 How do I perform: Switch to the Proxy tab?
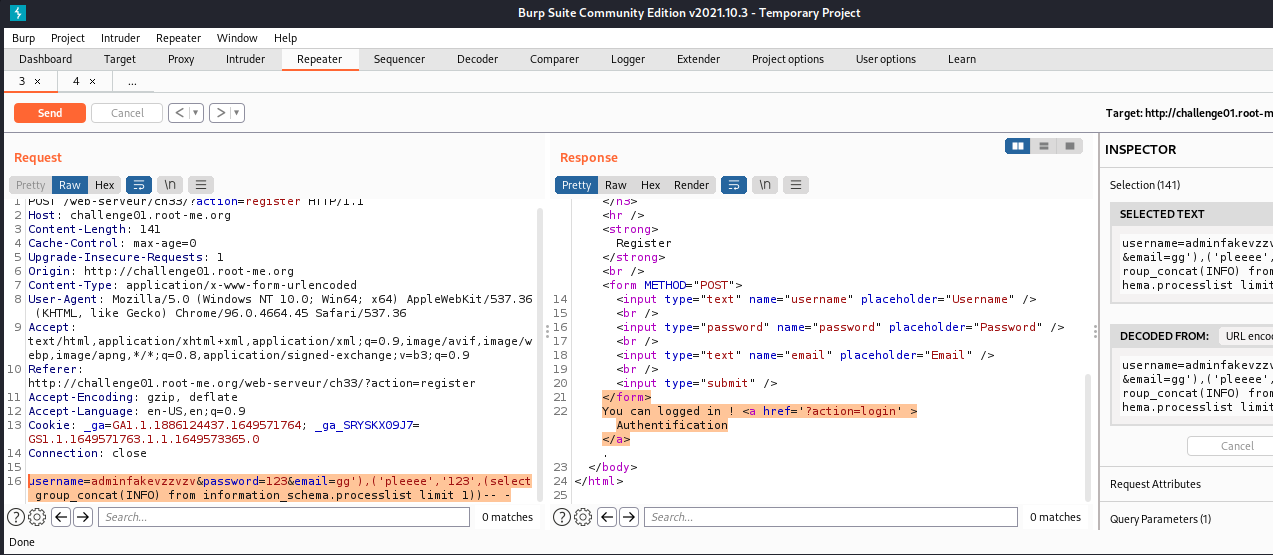pos(181,59)
